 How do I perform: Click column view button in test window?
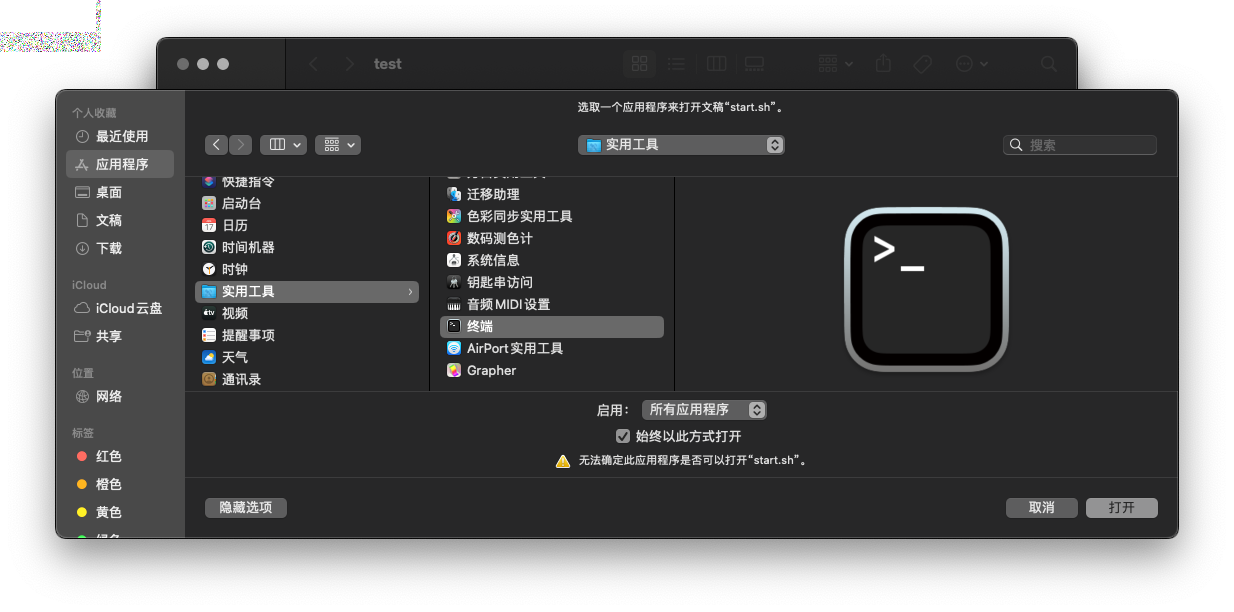point(716,63)
